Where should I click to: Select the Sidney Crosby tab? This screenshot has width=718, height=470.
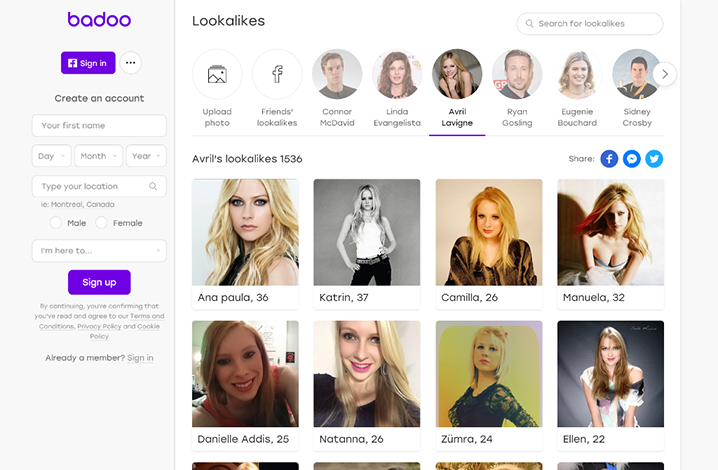[x=637, y=89]
